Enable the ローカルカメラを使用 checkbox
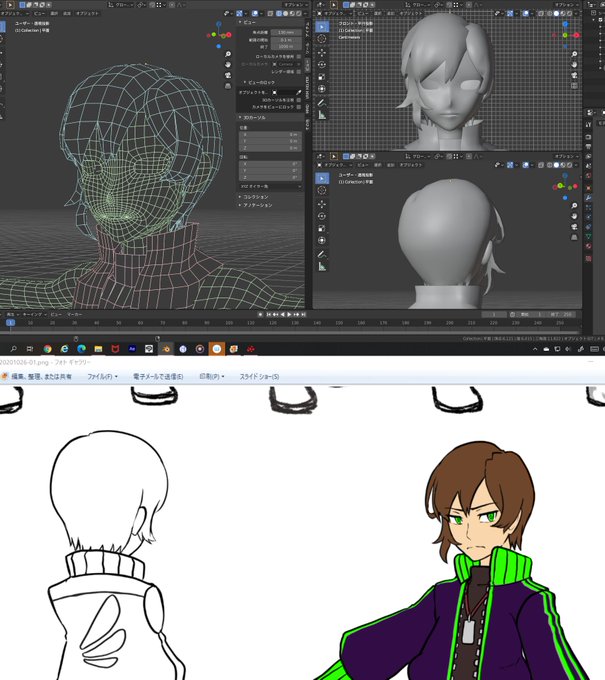The height and width of the screenshot is (680, 605). 298,56
